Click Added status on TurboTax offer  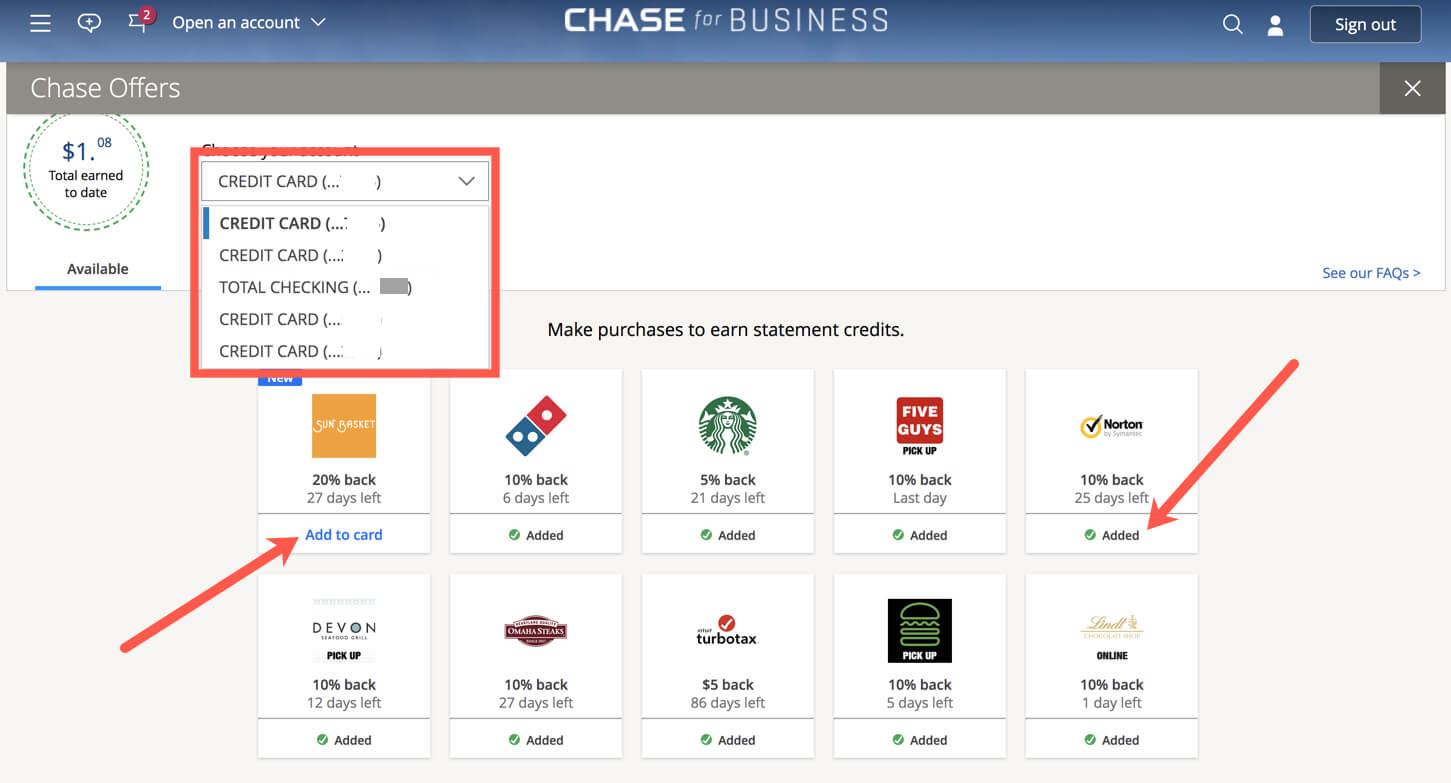tap(728, 740)
